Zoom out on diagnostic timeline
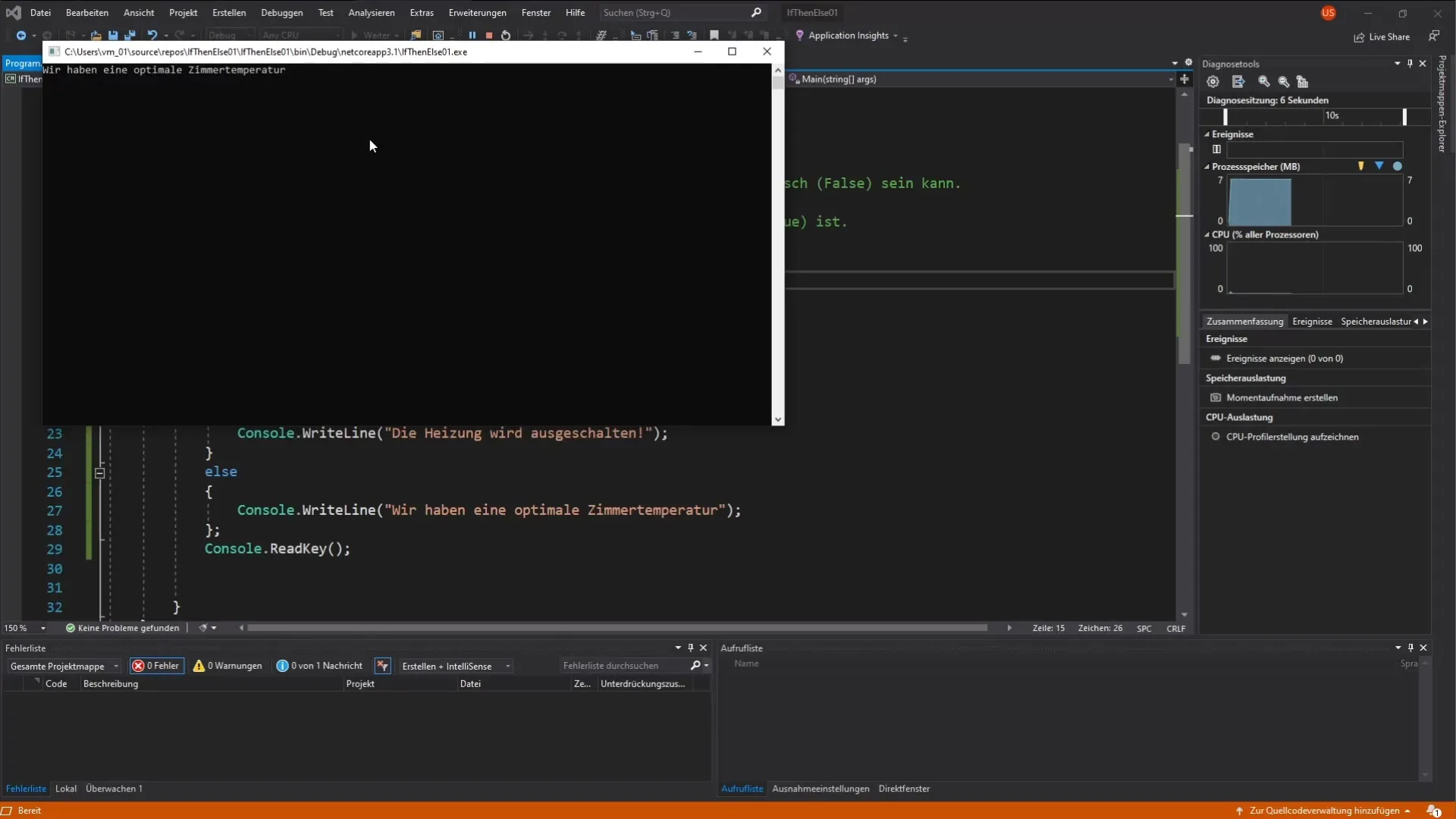This screenshot has height=819, width=1456. tap(1283, 82)
